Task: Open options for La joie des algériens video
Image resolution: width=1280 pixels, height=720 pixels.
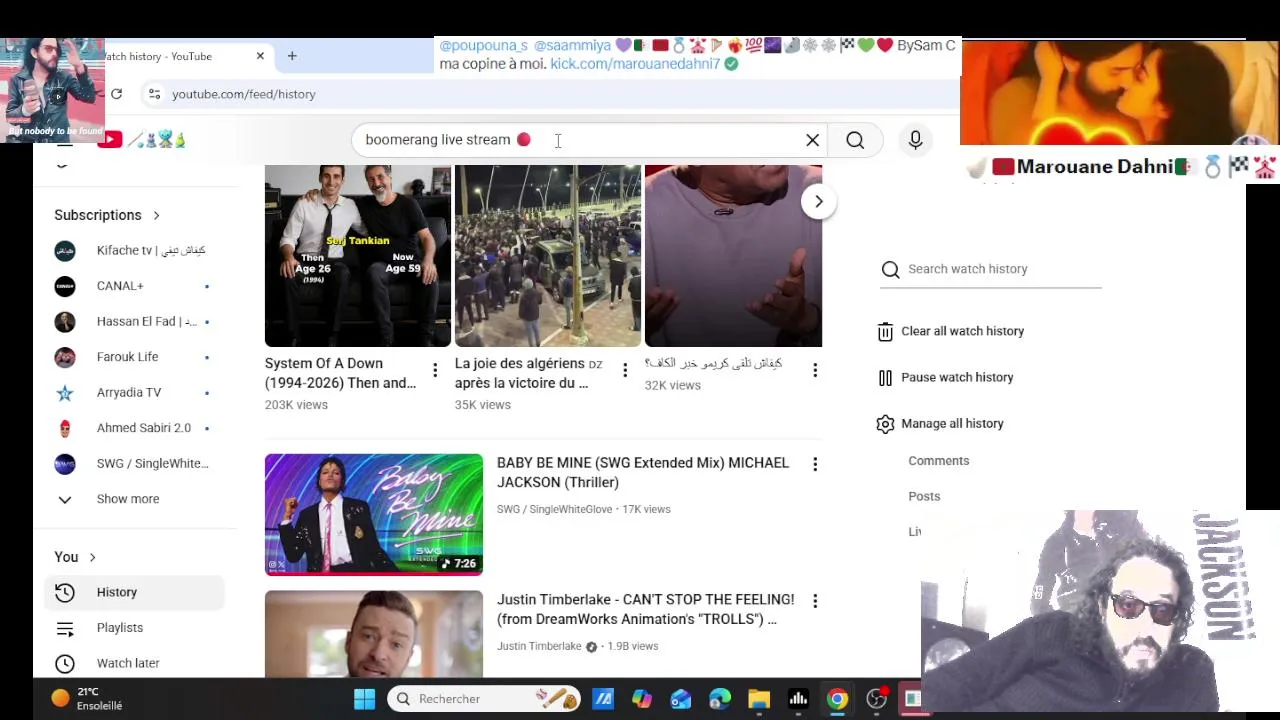Action: [625, 370]
